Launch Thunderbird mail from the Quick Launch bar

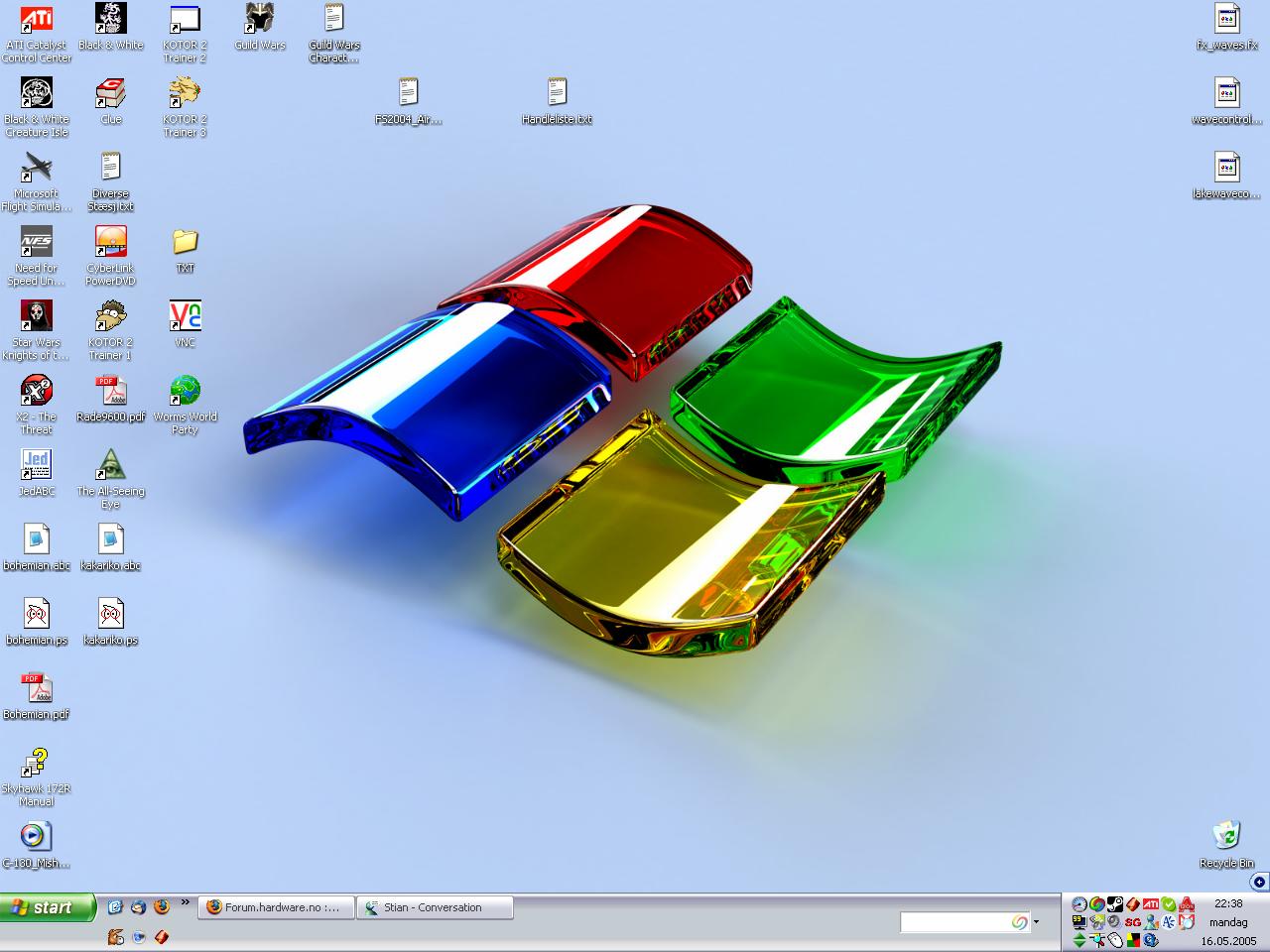click(x=138, y=907)
